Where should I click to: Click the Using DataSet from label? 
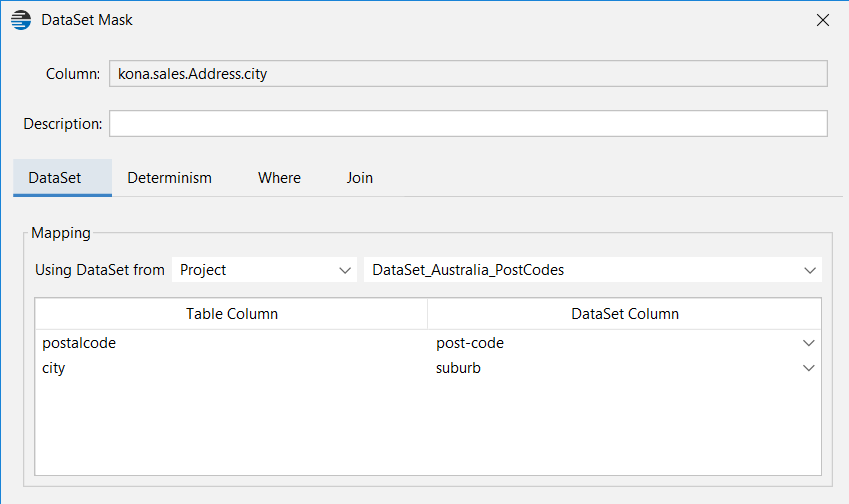point(100,270)
